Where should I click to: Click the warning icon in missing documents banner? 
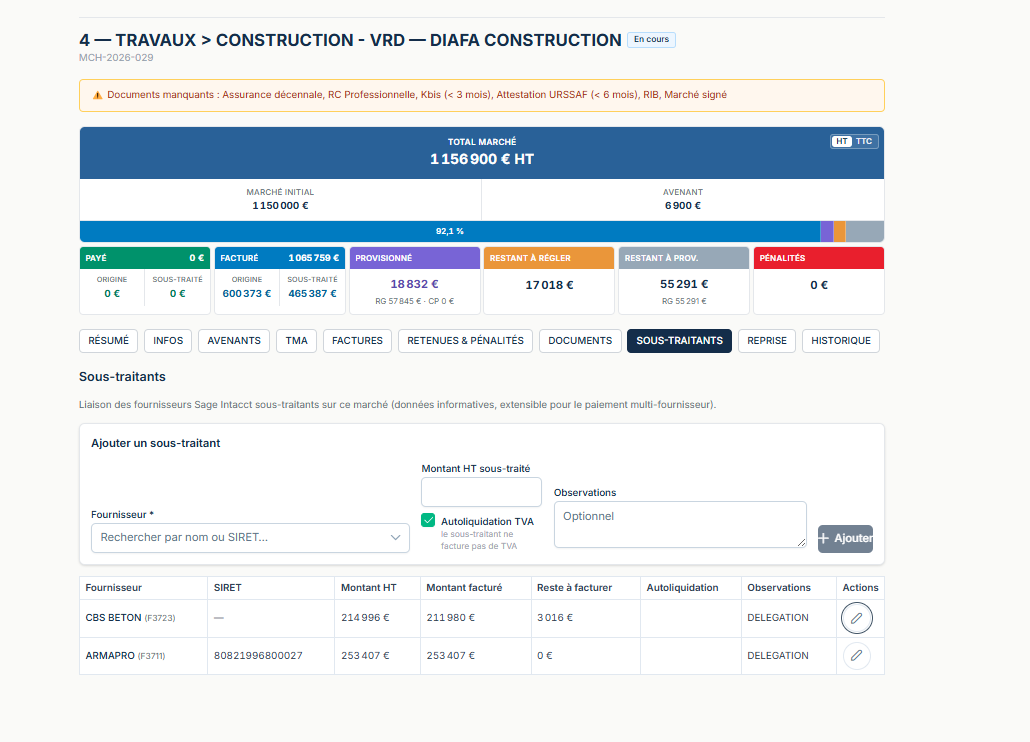(97, 95)
